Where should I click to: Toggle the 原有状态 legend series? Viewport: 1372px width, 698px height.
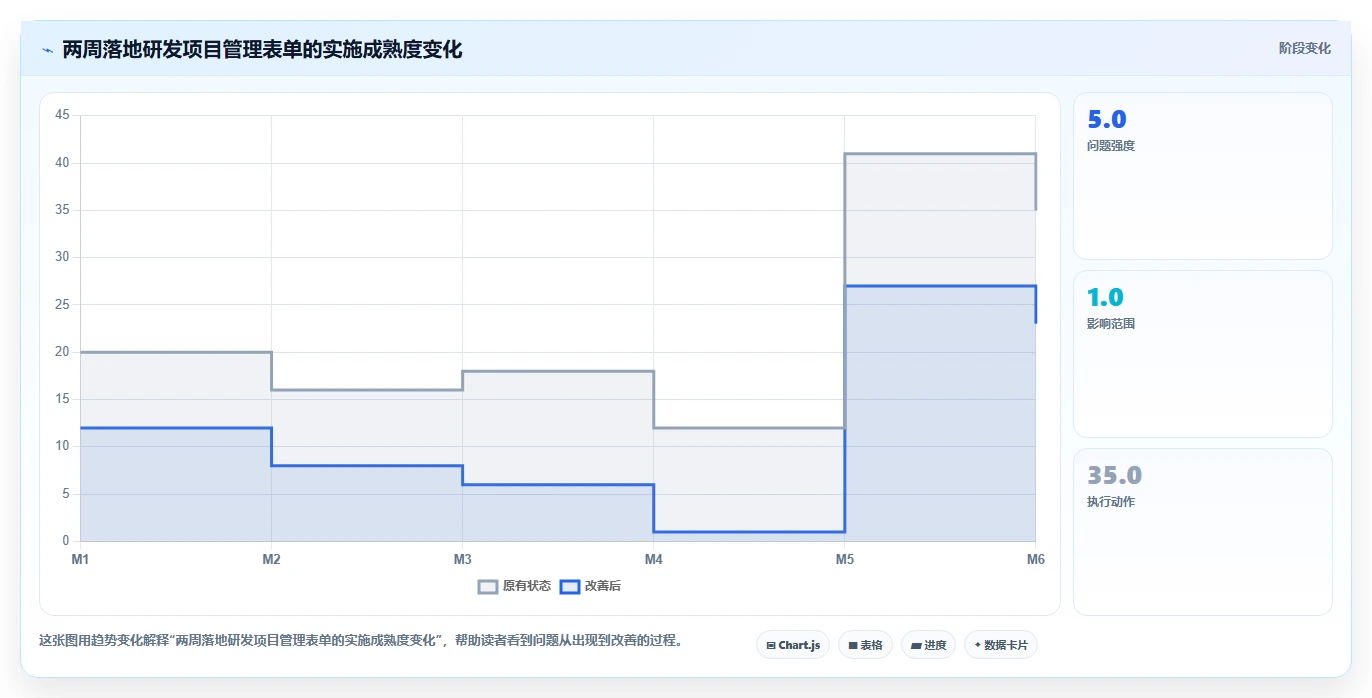pyautogui.click(x=514, y=586)
